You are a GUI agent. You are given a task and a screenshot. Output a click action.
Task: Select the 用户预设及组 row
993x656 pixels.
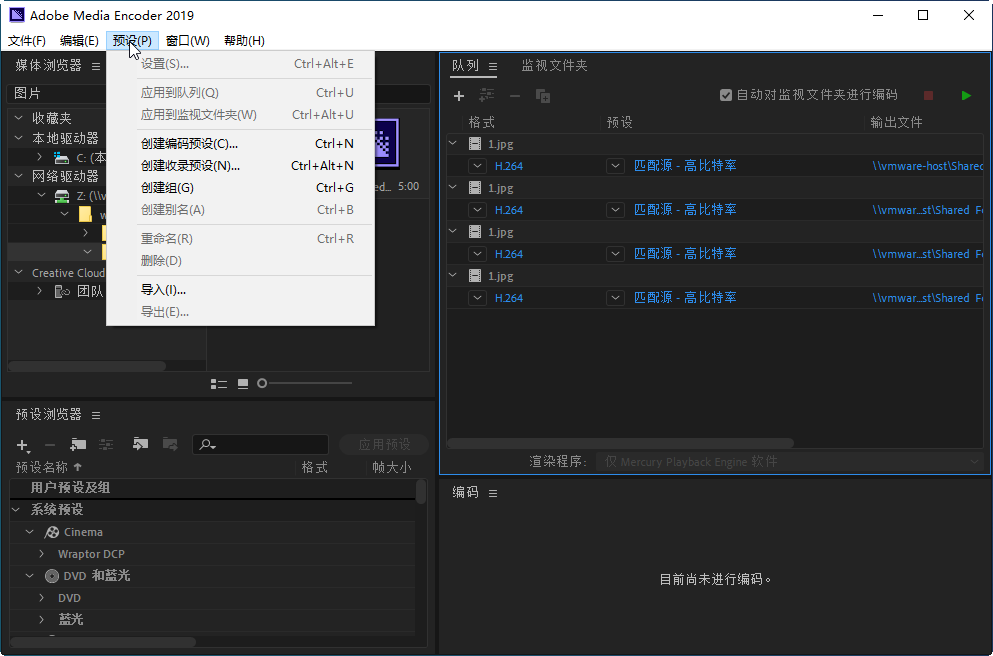pos(212,488)
